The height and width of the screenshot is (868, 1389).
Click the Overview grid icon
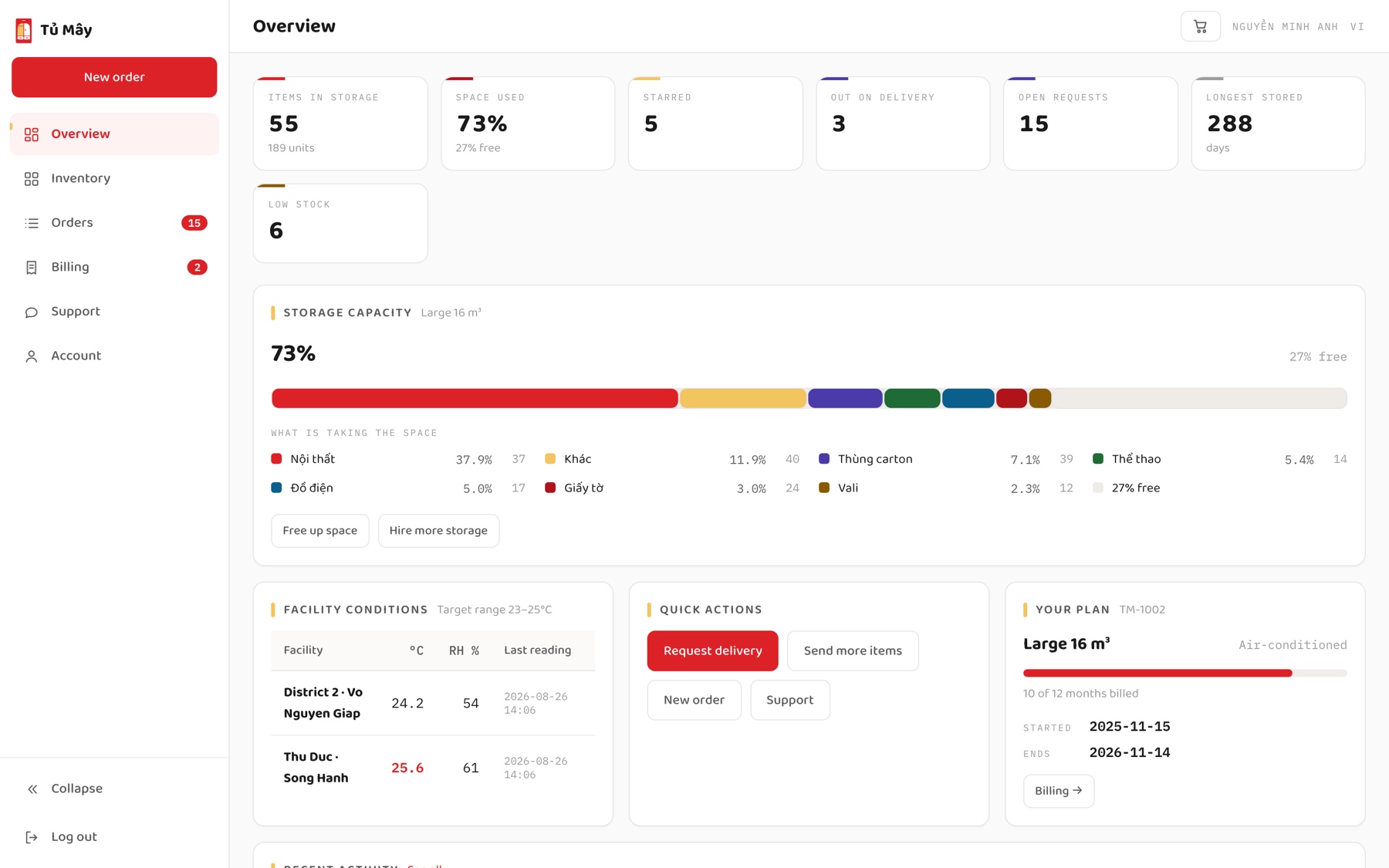click(32, 134)
